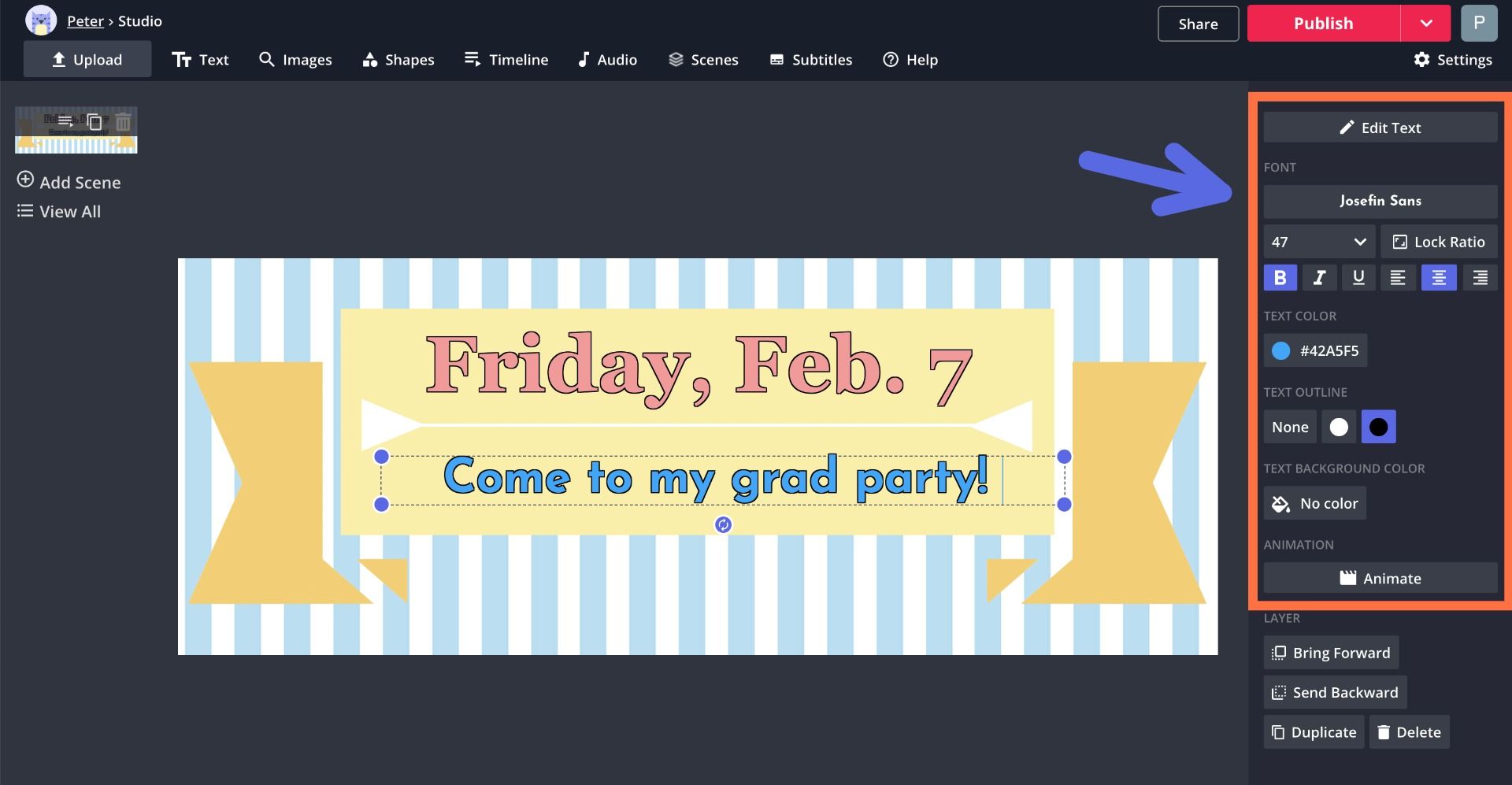1512x785 pixels.
Task: Click the cat profile avatar icon
Action: [41, 20]
